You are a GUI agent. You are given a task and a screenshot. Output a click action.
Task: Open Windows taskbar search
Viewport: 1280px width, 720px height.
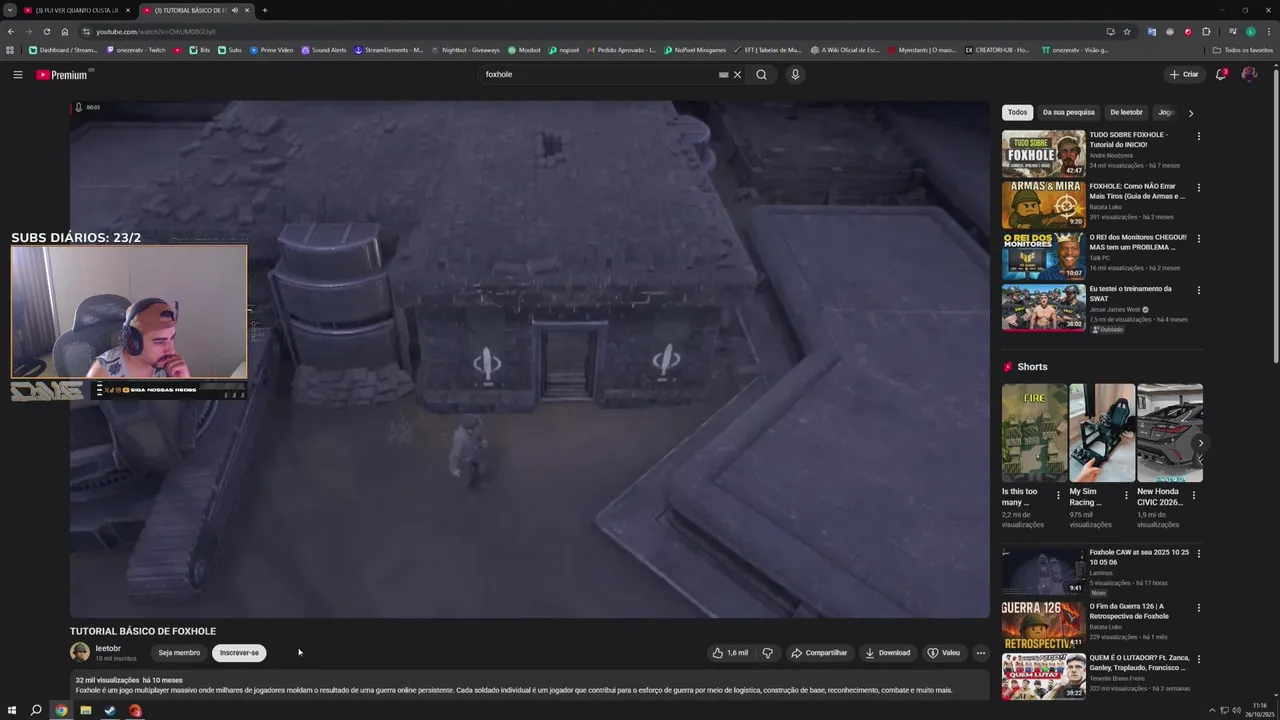36,711
